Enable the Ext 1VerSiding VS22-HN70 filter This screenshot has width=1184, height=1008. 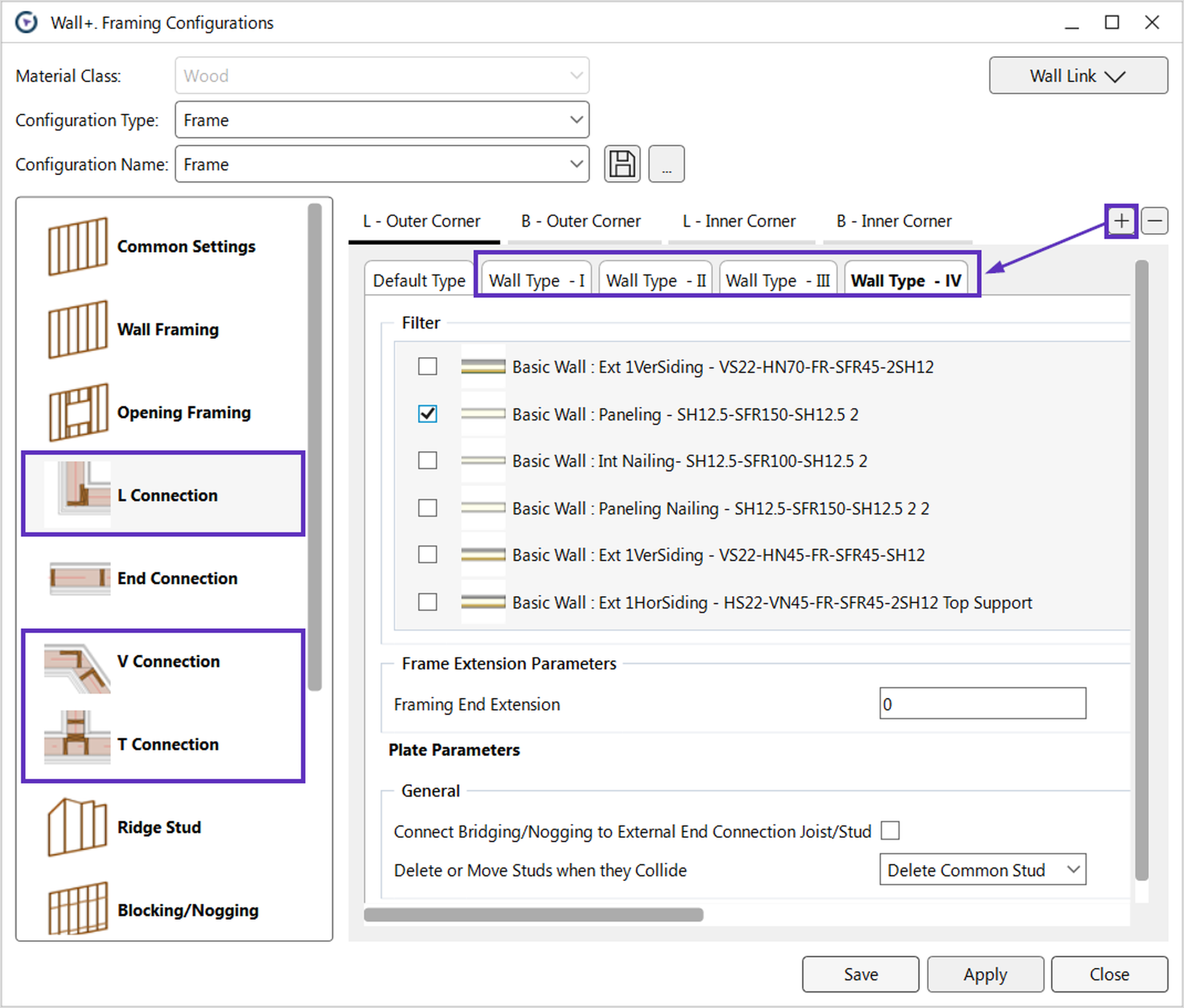(427, 366)
